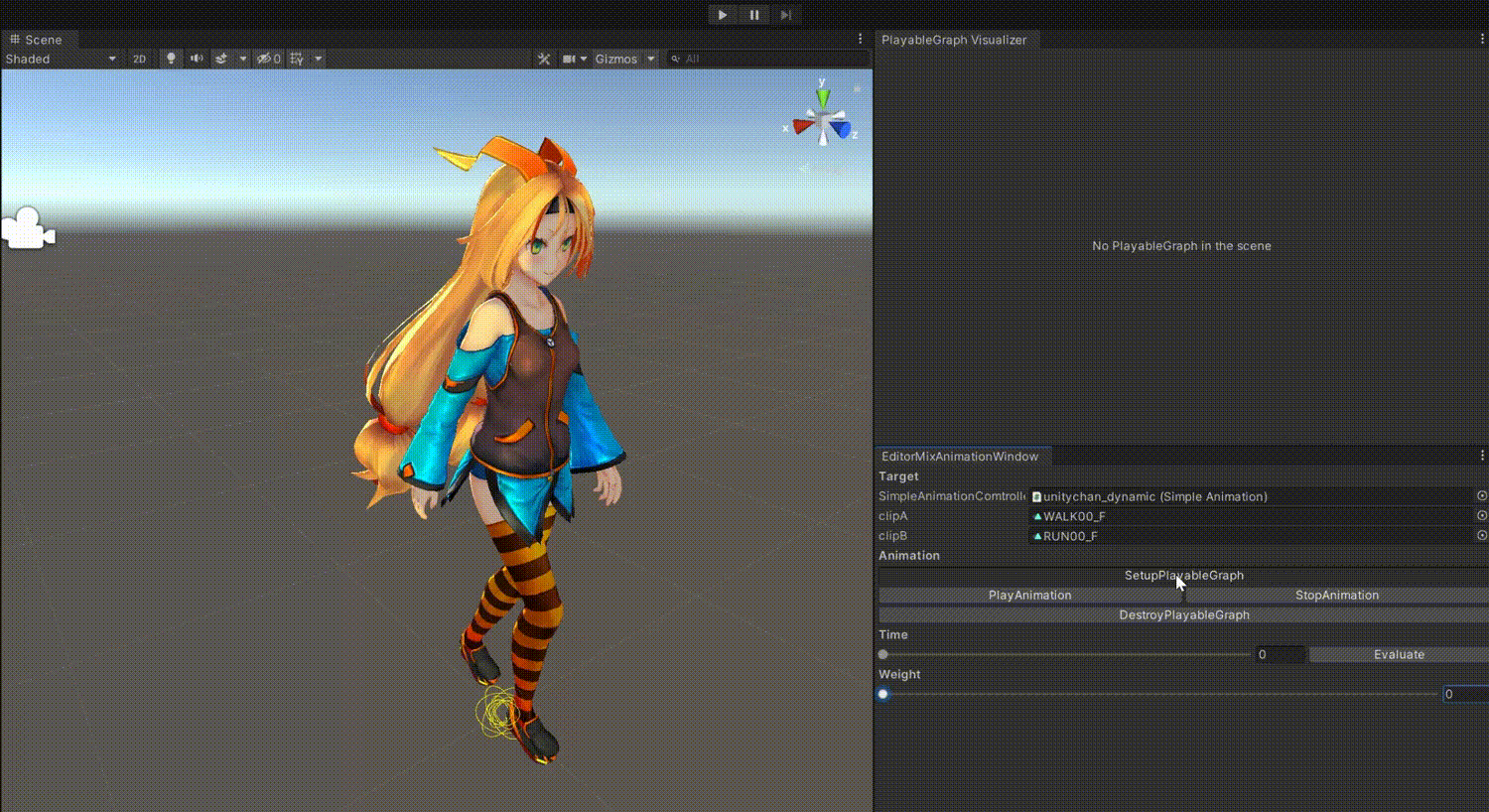Switch to the PlayableGraph Visualizer tab

coord(954,40)
